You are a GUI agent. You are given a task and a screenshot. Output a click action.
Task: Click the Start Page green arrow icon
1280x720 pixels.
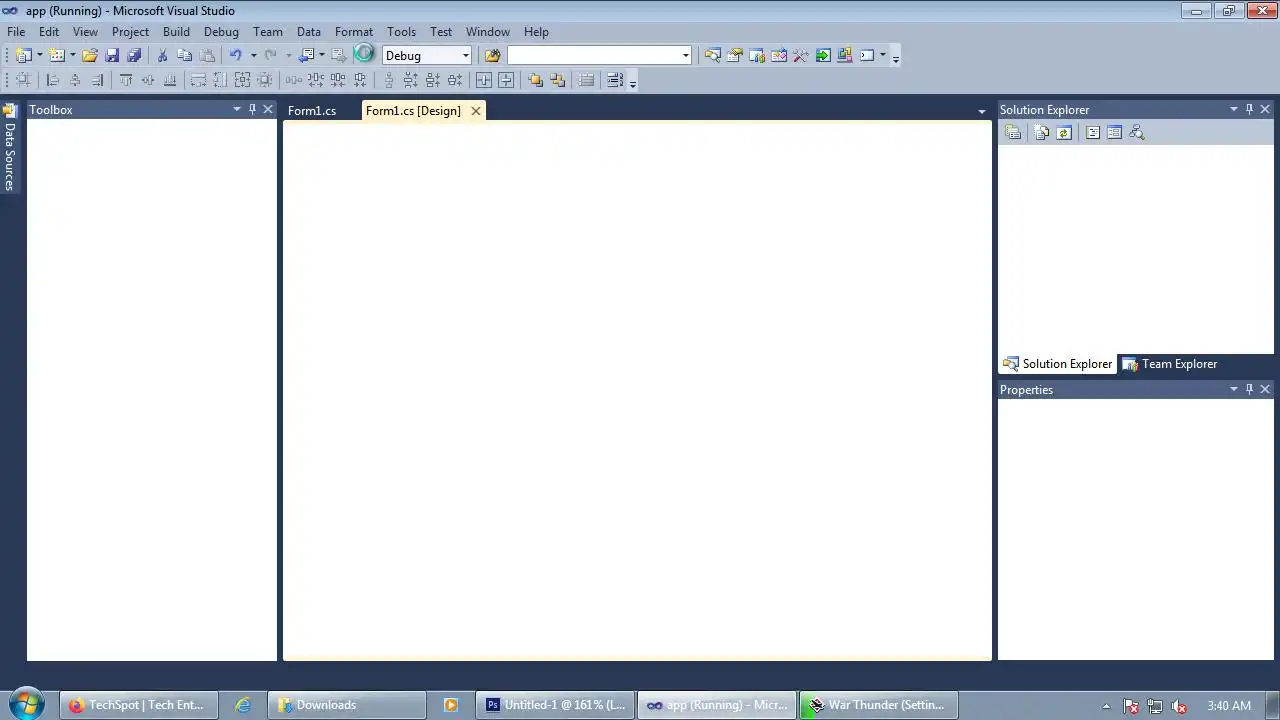[x=823, y=56]
